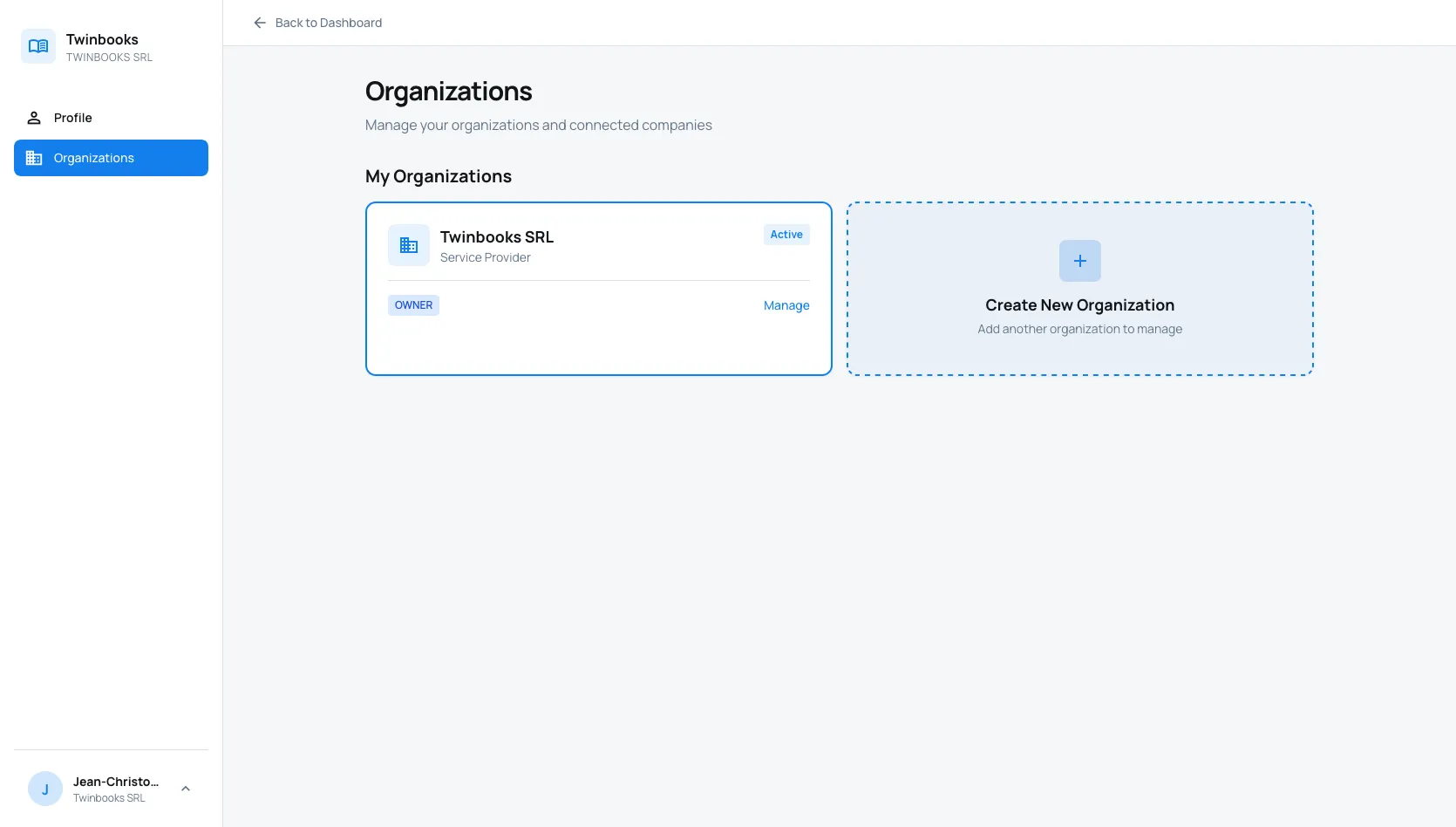Click the Active status badge
1456x827 pixels.
coord(786,235)
